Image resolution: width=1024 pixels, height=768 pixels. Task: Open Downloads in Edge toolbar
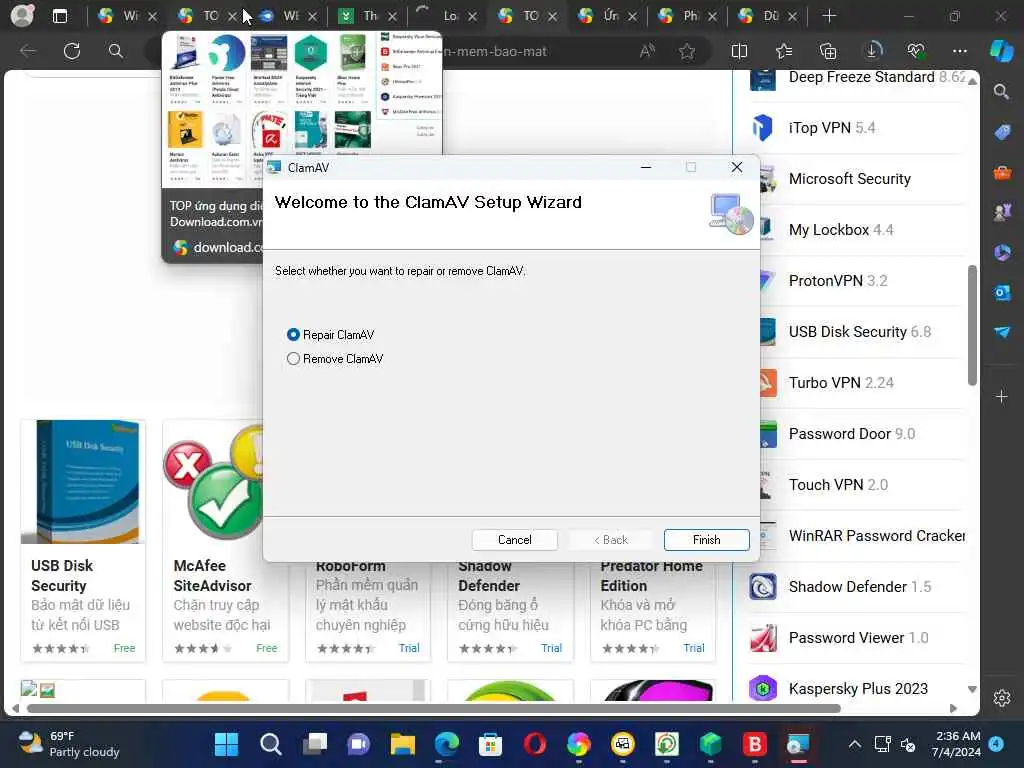(872, 51)
